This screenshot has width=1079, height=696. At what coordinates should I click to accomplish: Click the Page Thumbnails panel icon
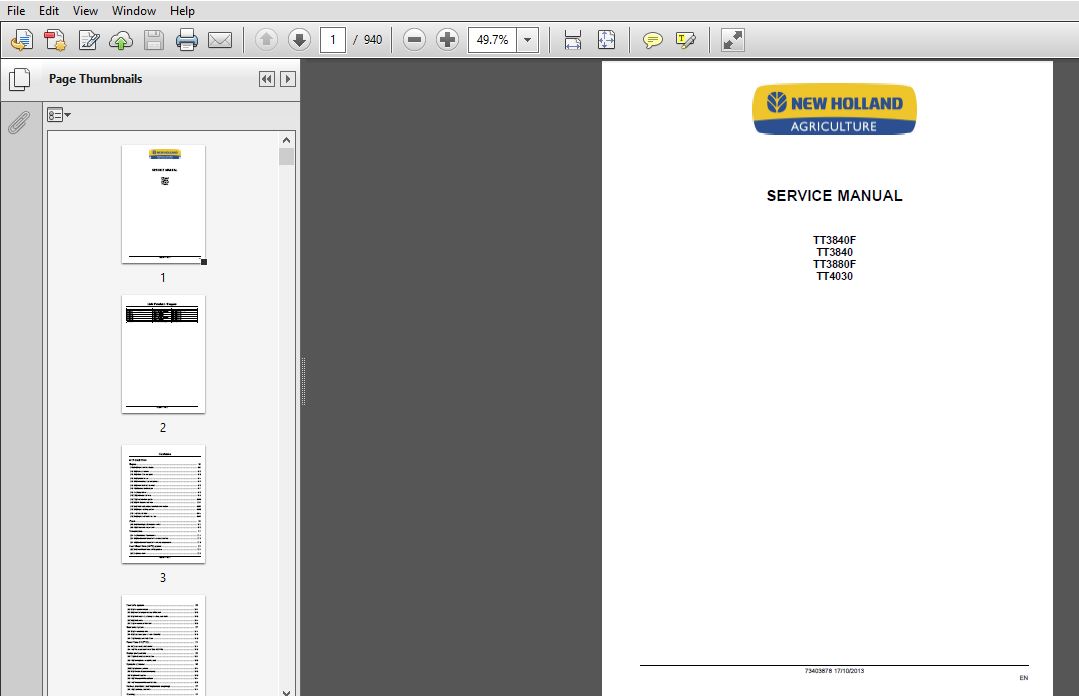(x=20, y=79)
